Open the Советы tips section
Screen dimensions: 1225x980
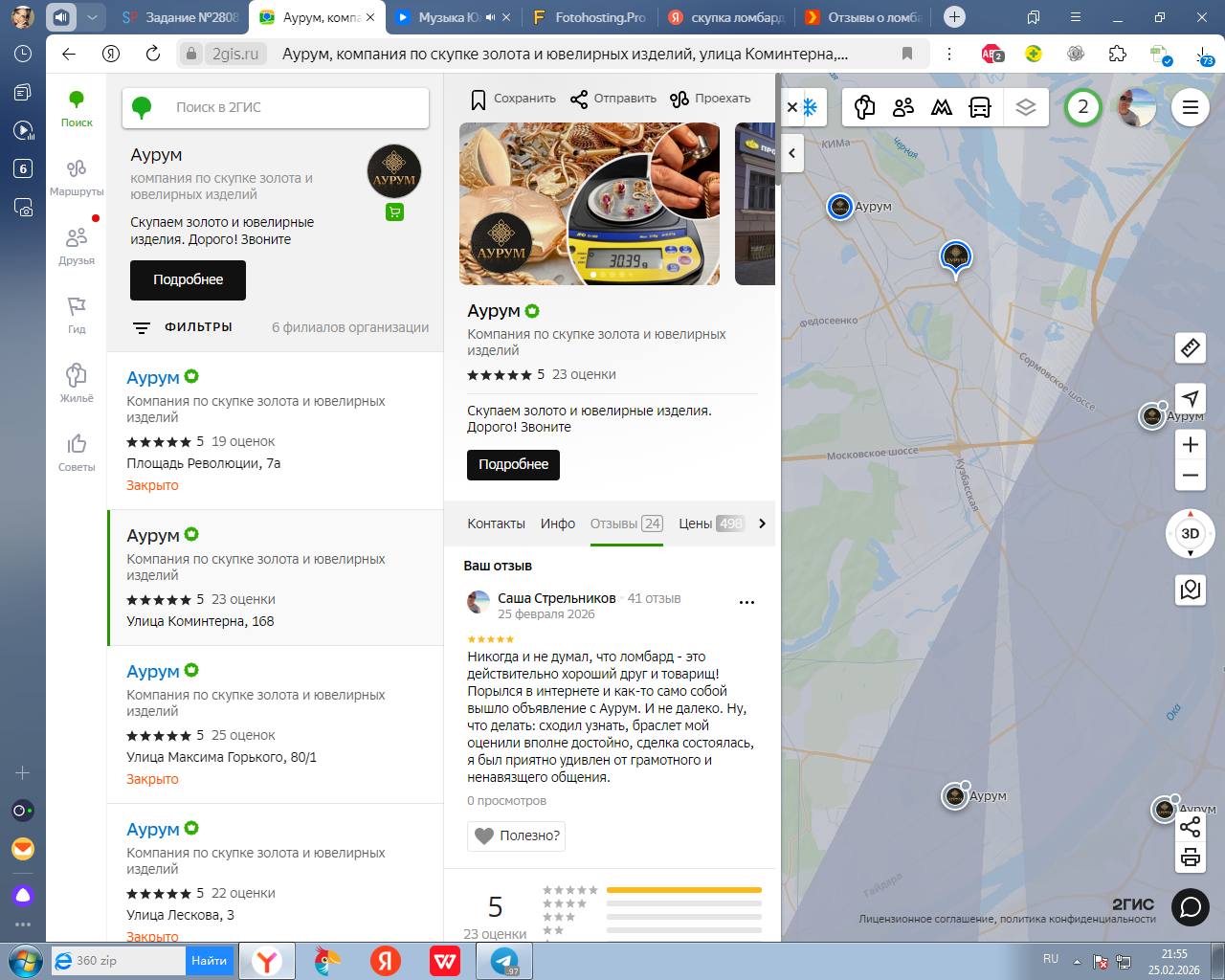point(77,452)
